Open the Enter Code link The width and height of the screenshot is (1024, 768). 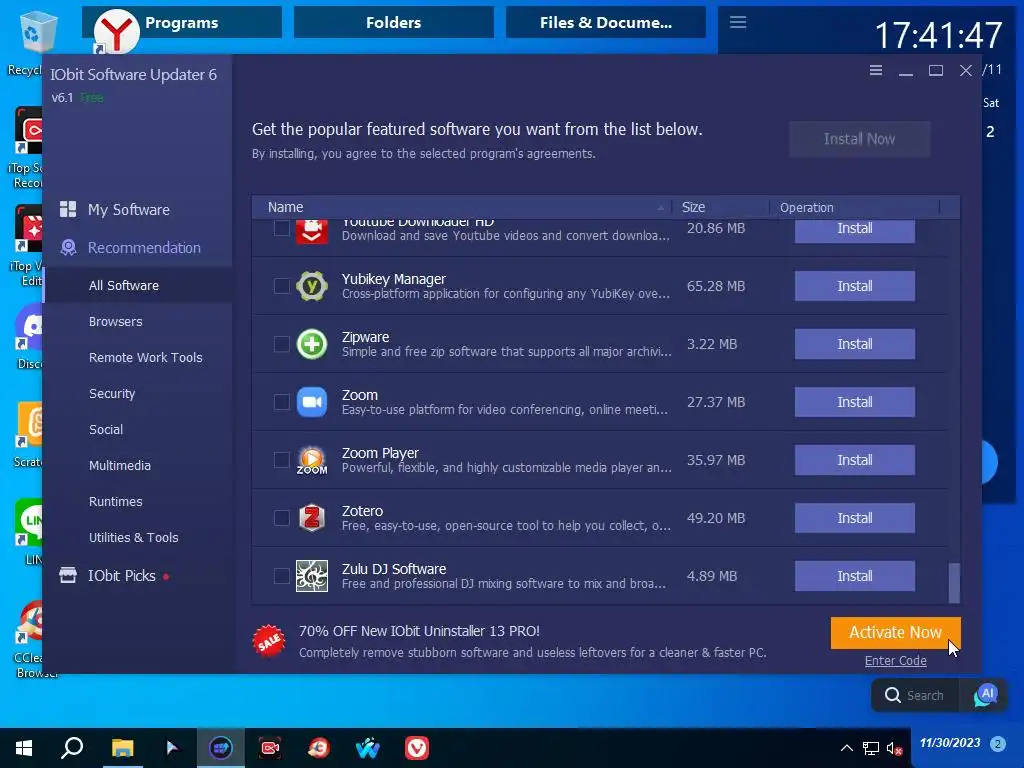(895, 661)
